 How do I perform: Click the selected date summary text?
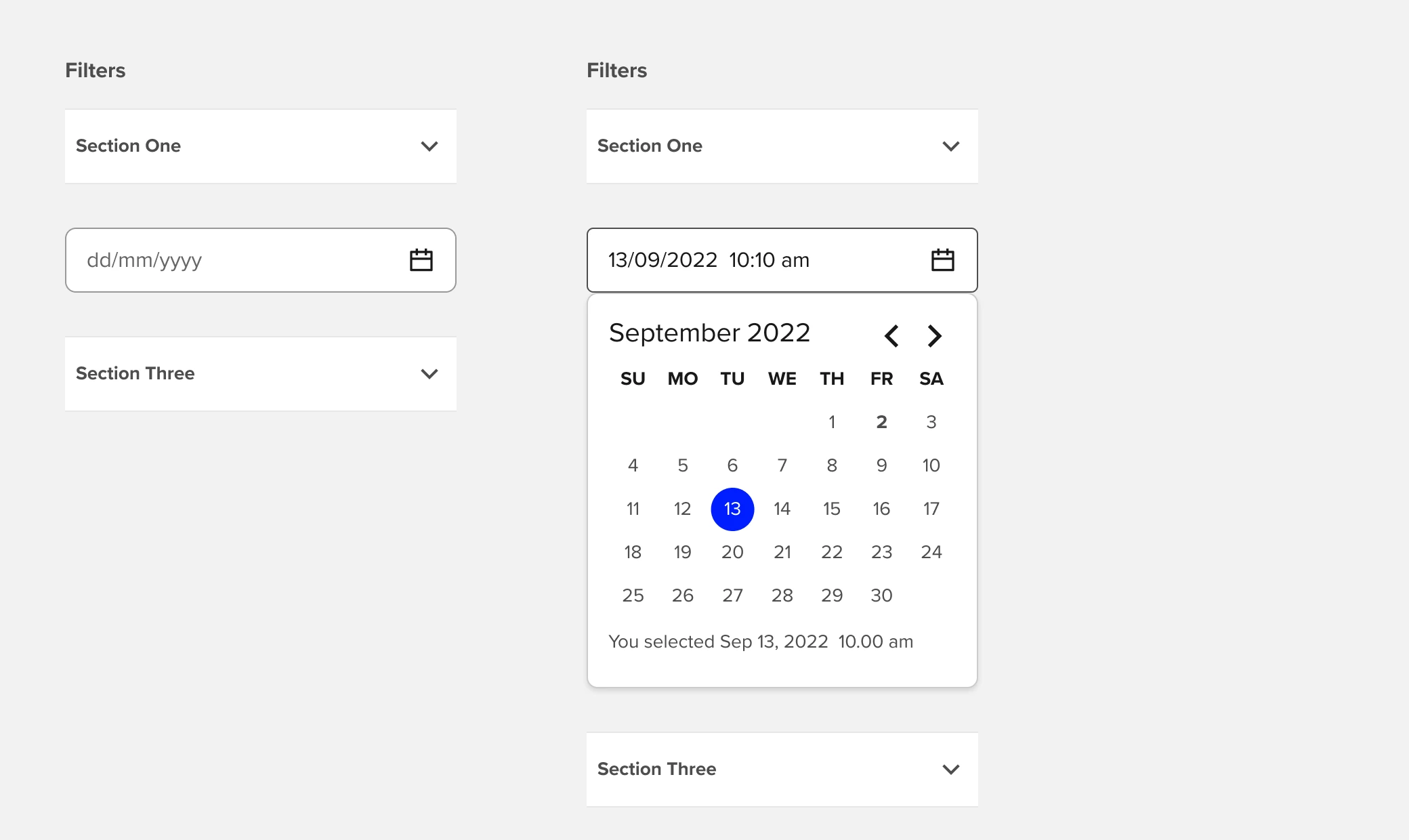[761, 642]
